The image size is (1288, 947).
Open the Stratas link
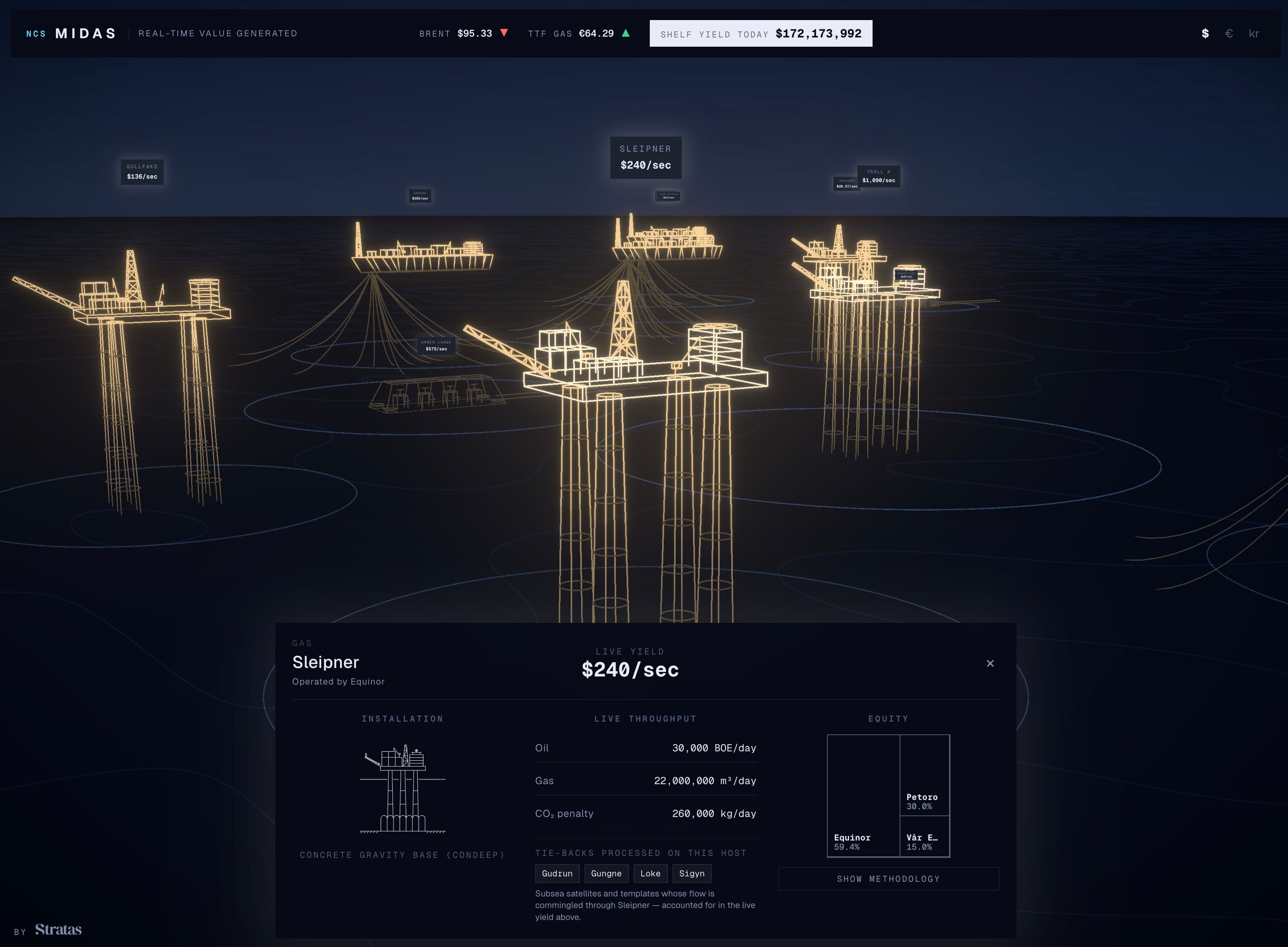click(59, 929)
